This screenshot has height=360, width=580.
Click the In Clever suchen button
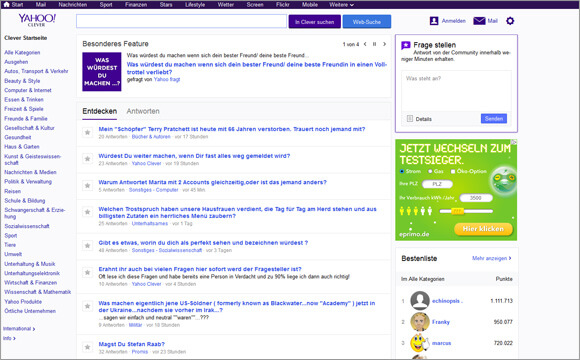point(314,22)
